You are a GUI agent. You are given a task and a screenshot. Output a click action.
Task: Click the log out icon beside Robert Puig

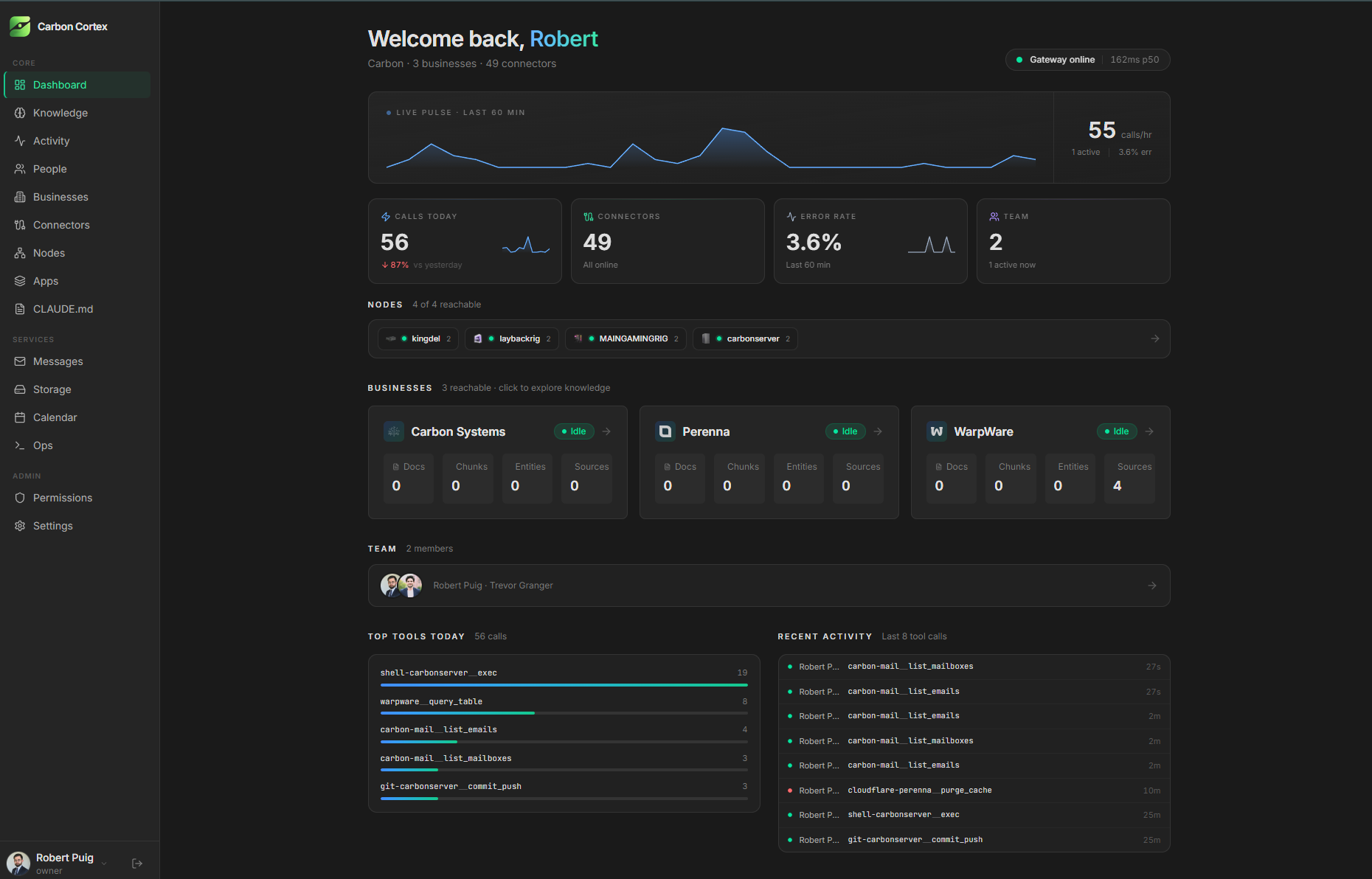pyautogui.click(x=137, y=864)
